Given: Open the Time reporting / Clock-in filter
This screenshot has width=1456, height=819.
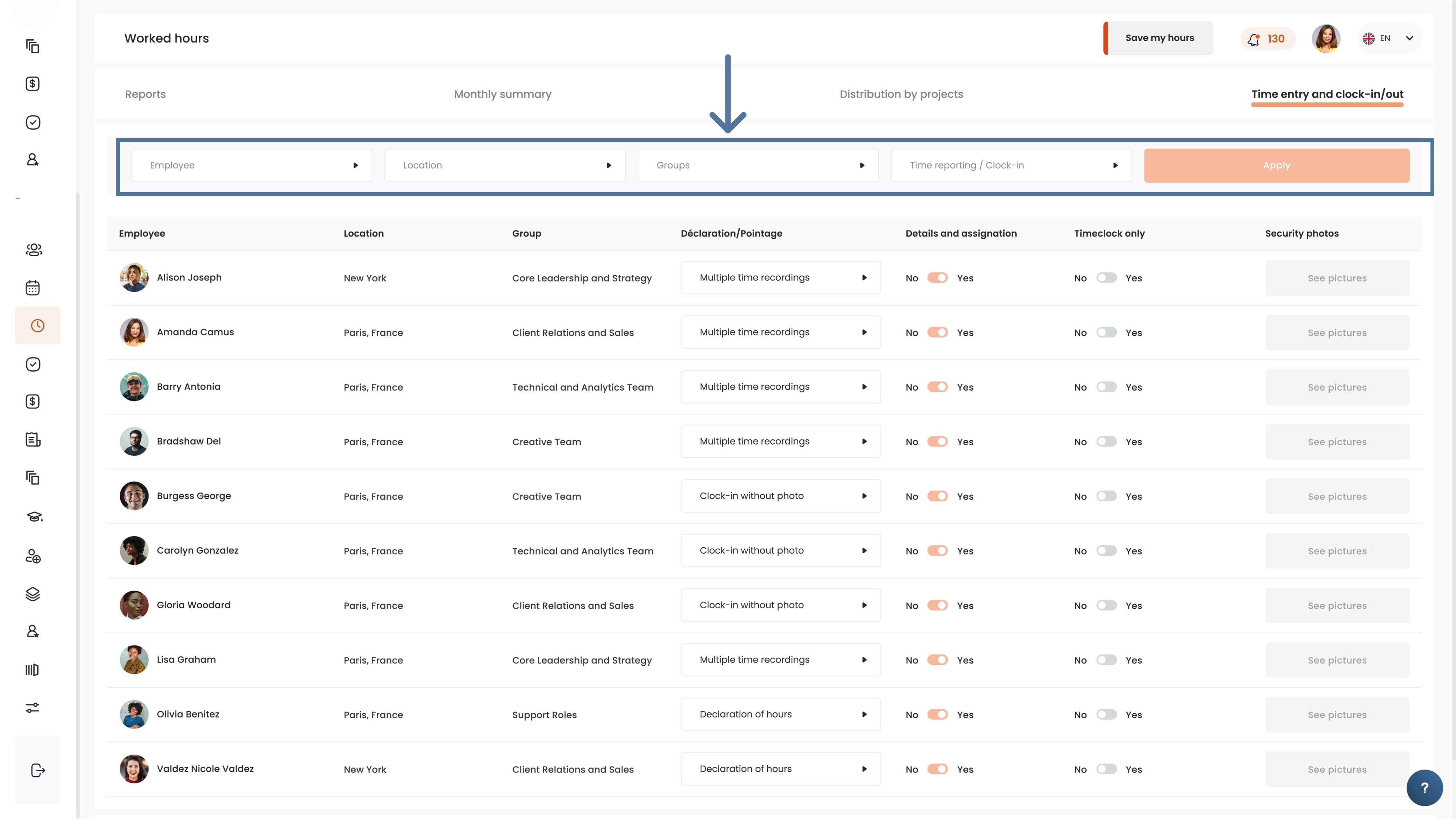Looking at the screenshot, I should [x=1011, y=165].
